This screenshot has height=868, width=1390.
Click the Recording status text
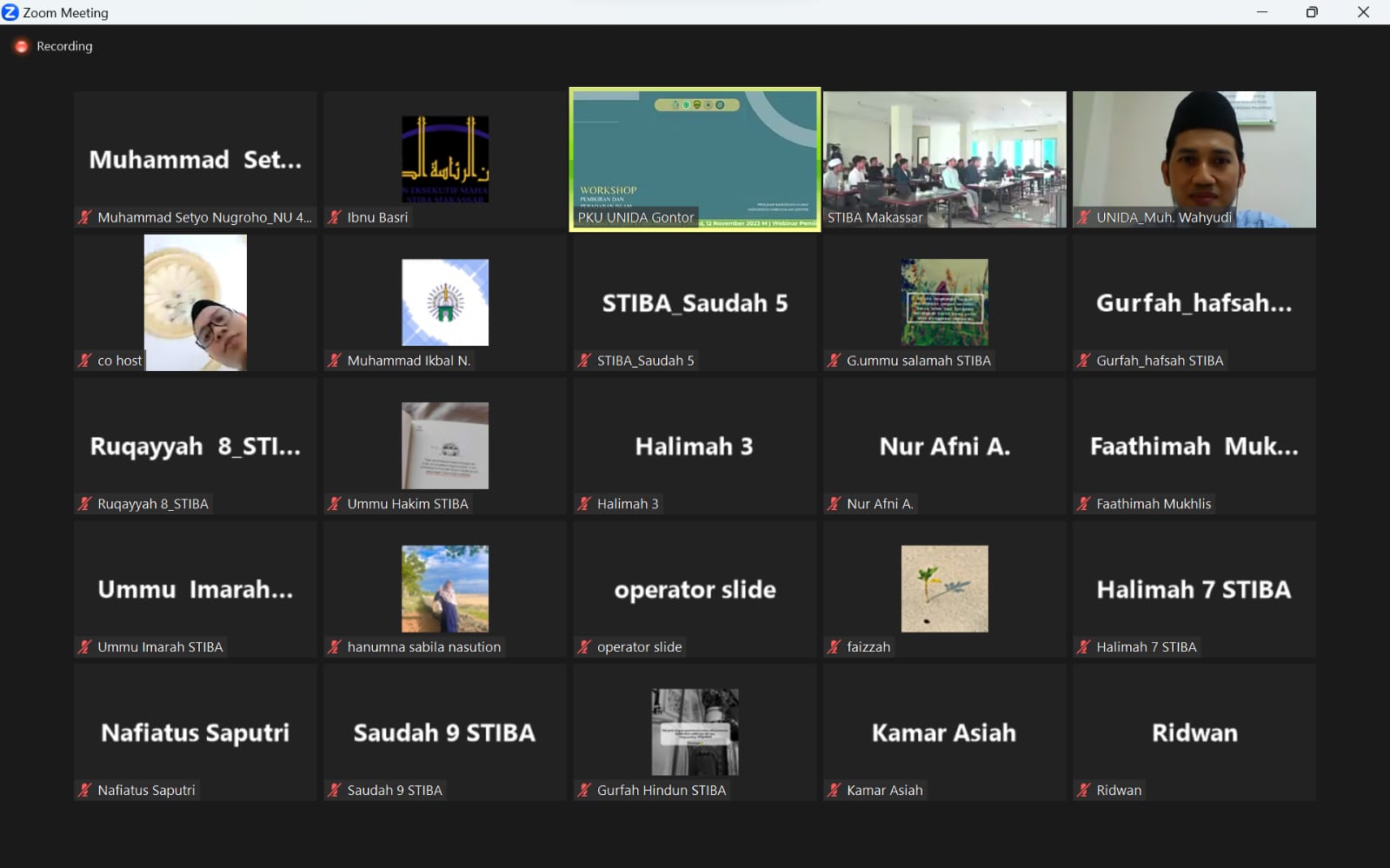(64, 47)
